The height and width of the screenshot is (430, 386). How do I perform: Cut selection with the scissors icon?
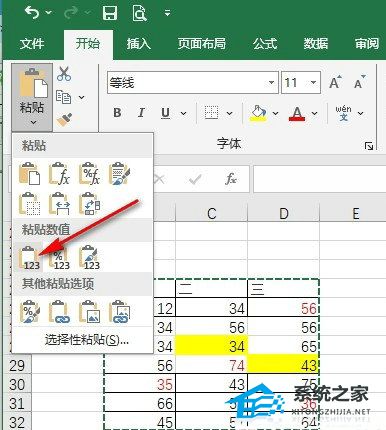click(64, 74)
